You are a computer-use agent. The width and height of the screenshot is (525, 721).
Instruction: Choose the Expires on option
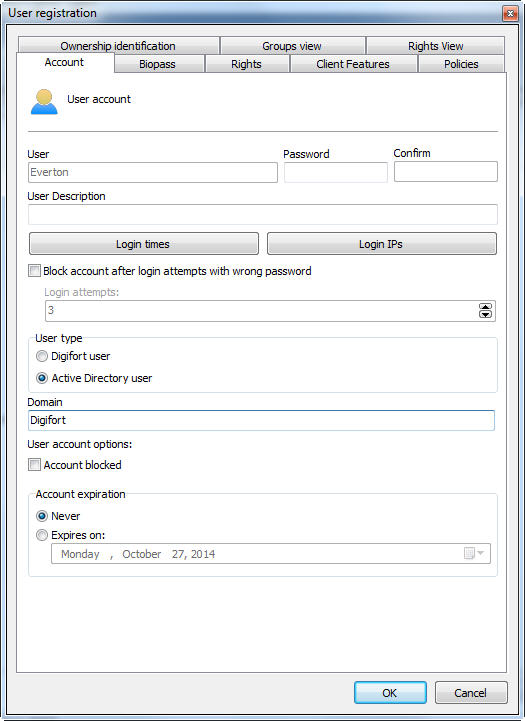pyautogui.click(x=42, y=535)
